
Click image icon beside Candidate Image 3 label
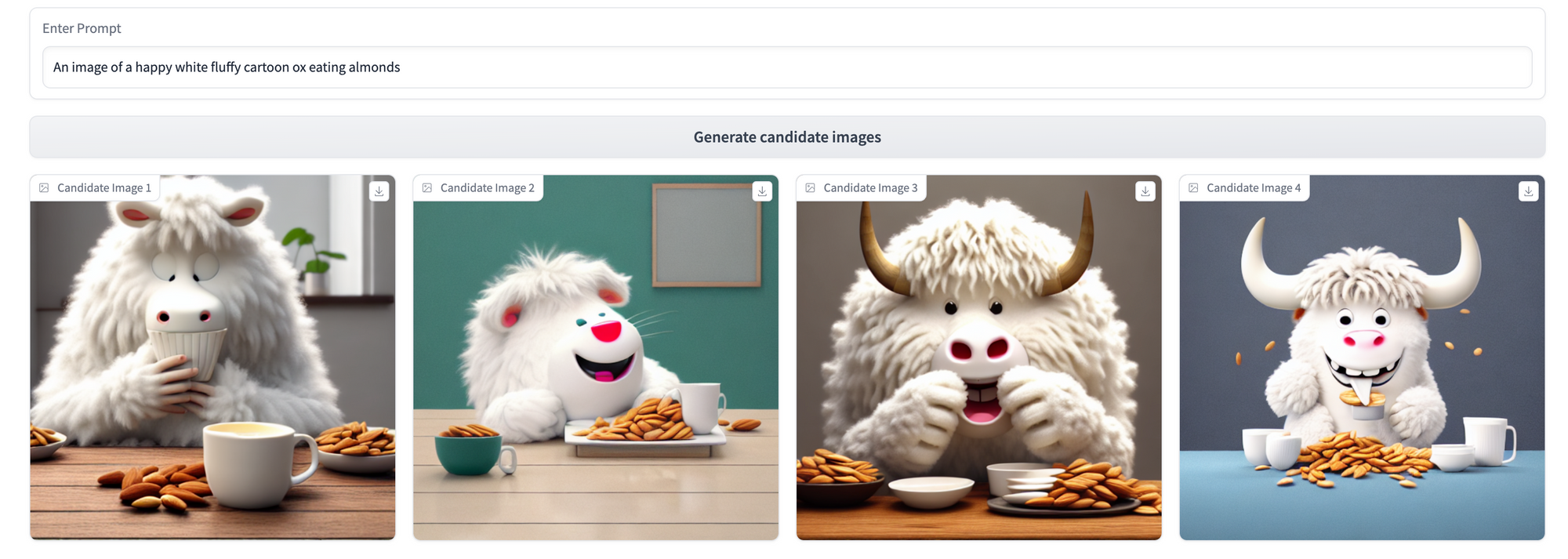pyautogui.click(x=811, y=188)
